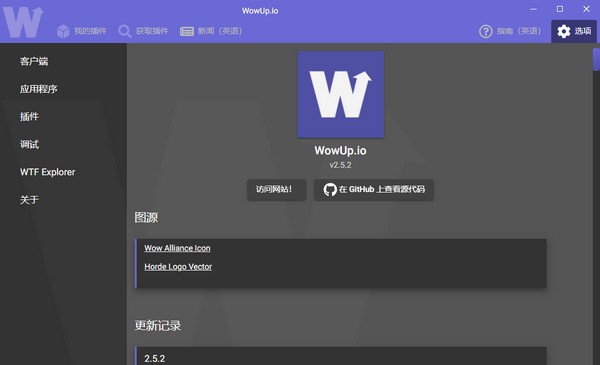Click the vertical scrollbar thumb

pos(596,59)
